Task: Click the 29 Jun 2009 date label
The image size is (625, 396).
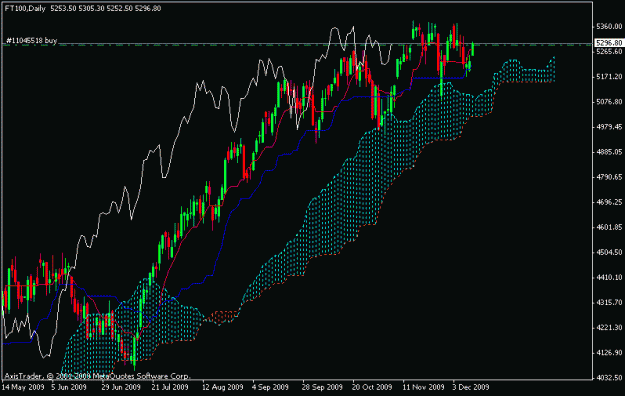Action: 121,387
